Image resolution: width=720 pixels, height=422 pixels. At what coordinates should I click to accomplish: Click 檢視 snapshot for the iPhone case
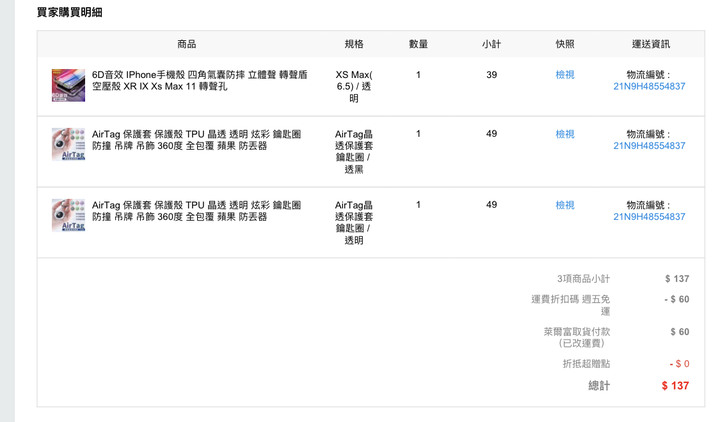point(565,74)
